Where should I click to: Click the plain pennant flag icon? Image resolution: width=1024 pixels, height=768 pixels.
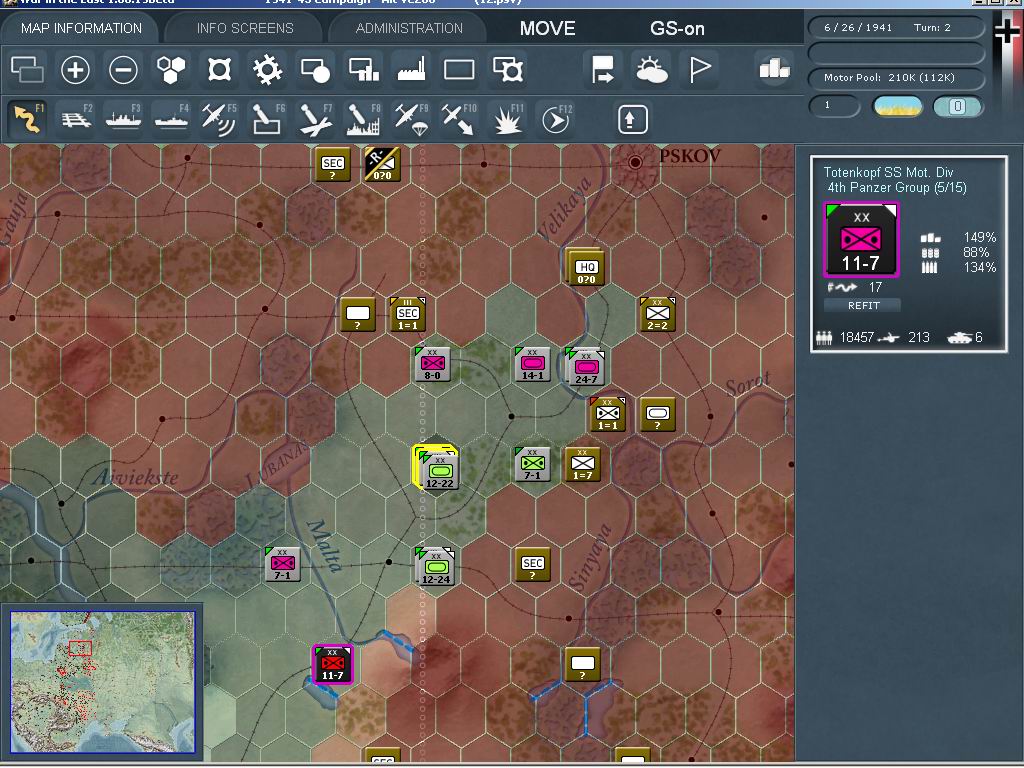coord(699,70)
